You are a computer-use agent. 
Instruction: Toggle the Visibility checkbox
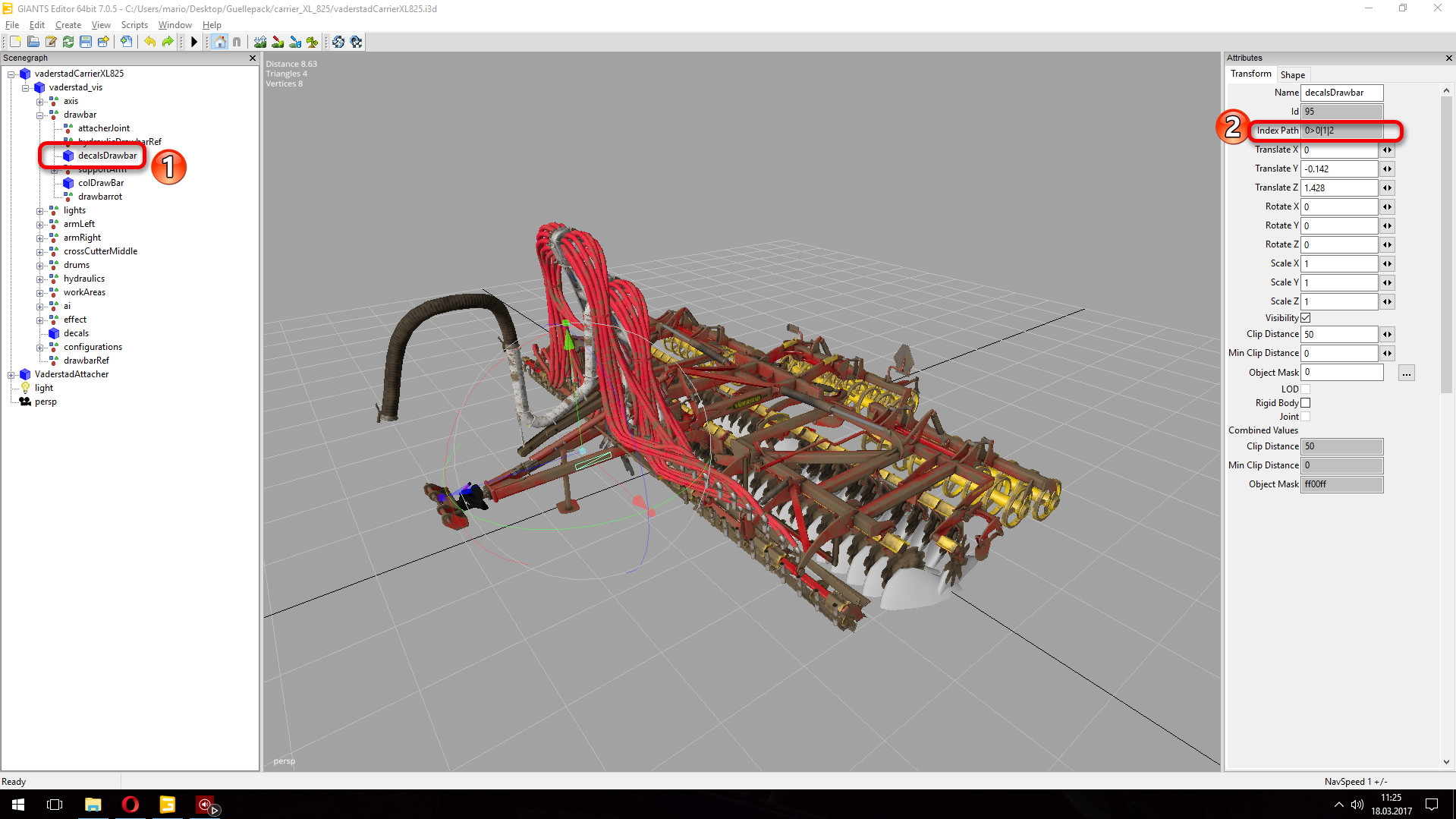(x=1305, y=318)
